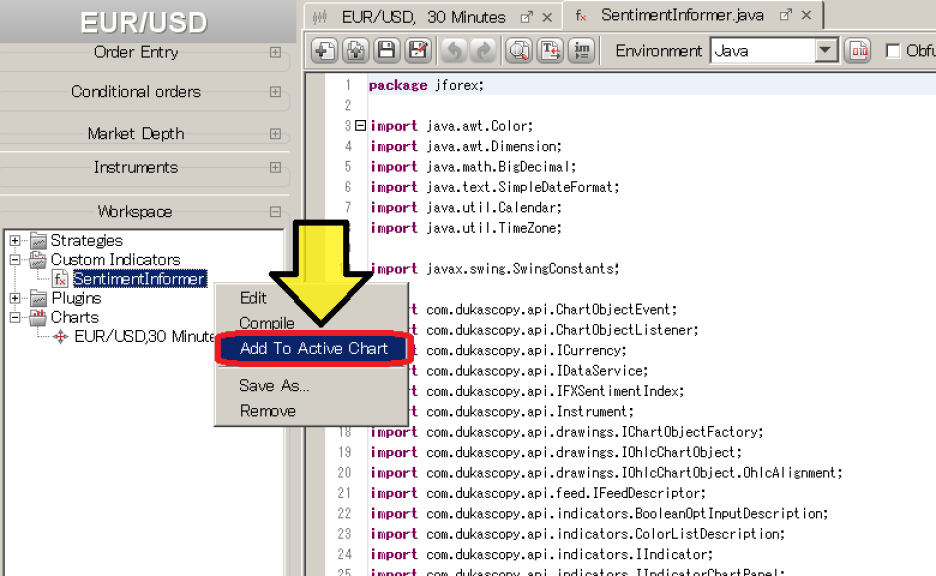The height and width of the screenshot is (576, 936).
Task: Choose Remove from the context menu
Action: 267,411
